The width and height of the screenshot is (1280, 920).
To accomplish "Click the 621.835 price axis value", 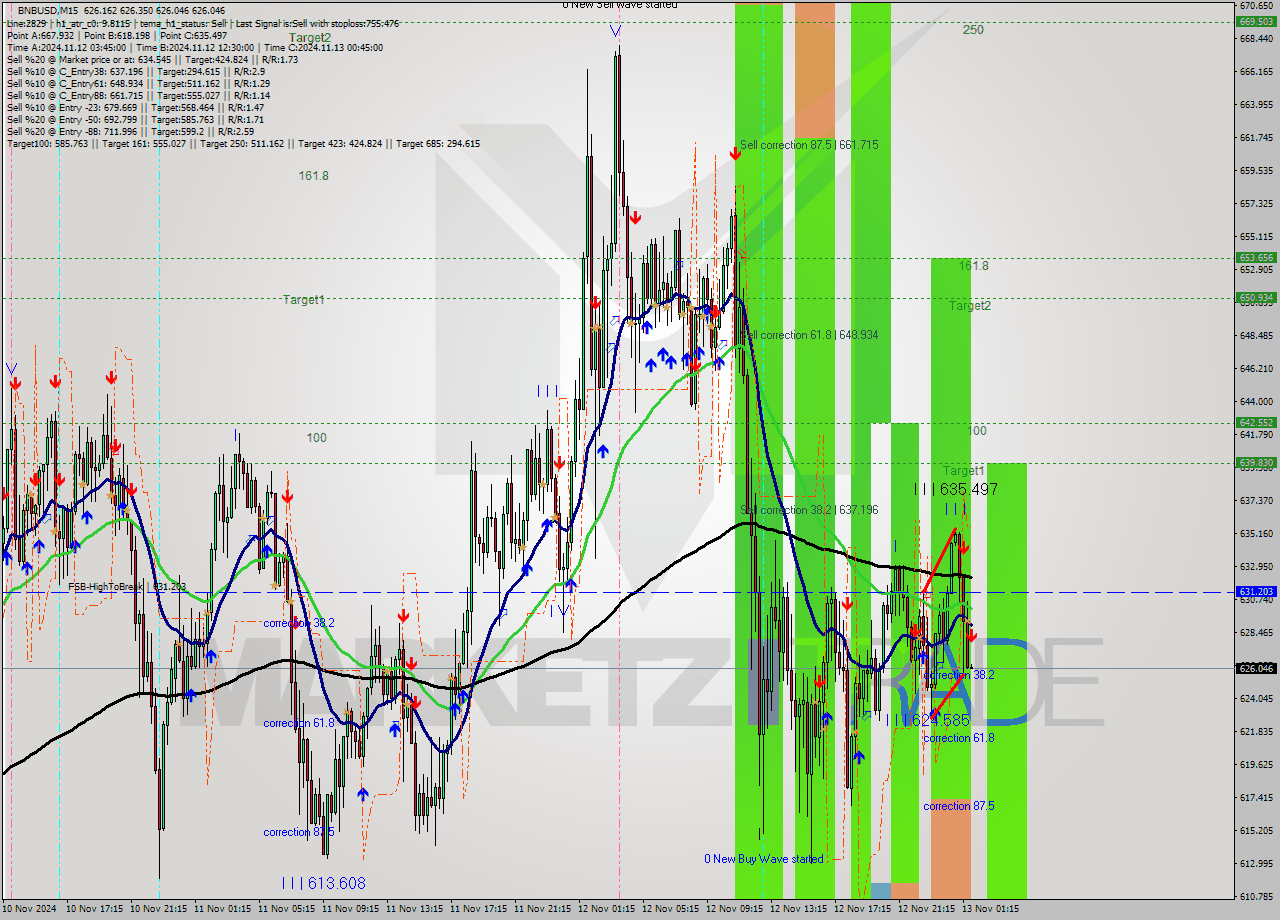I will pyautogui.click(x=1255, y=731).
